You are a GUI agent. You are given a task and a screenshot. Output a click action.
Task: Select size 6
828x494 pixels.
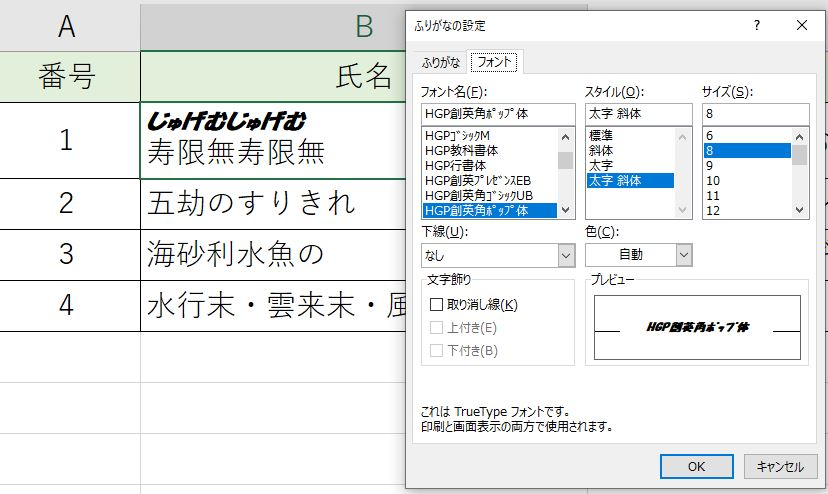[x=747, y=136]
